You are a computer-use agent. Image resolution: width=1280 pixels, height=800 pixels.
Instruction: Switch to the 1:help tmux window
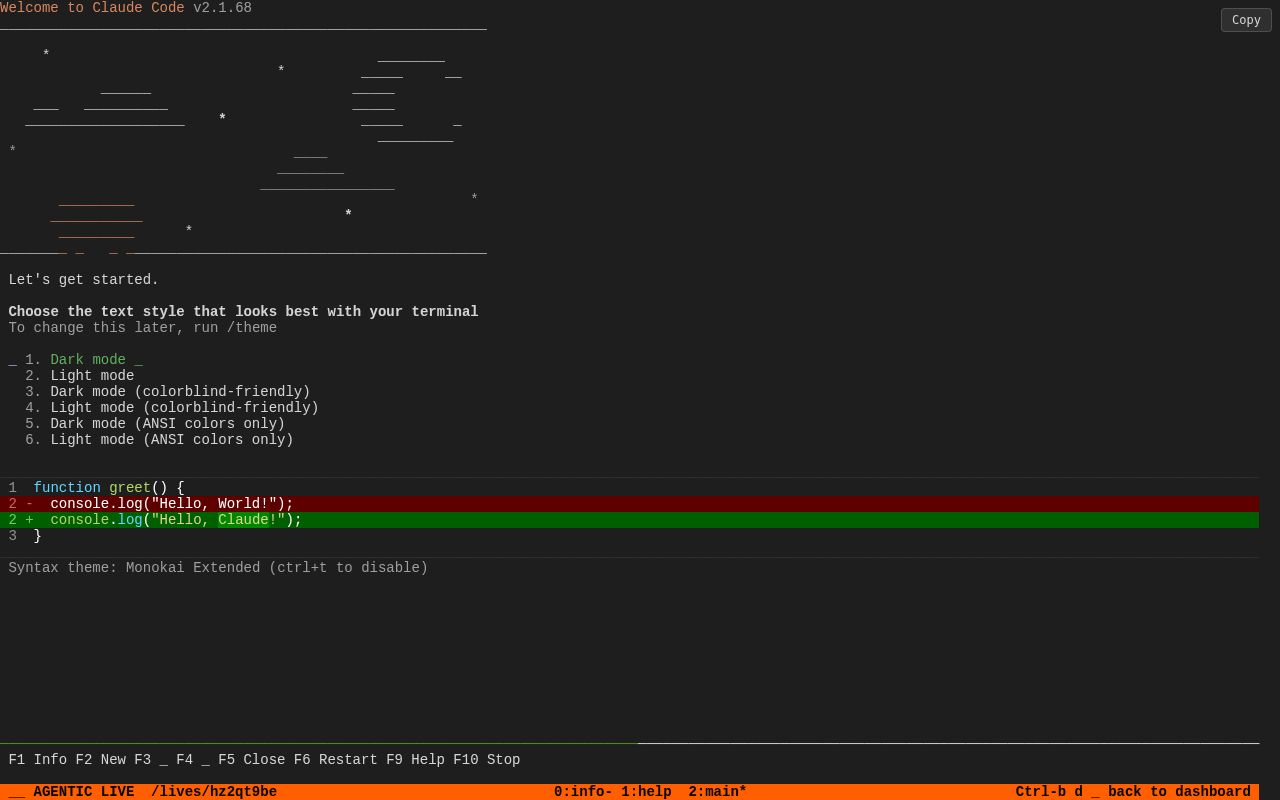646,792
